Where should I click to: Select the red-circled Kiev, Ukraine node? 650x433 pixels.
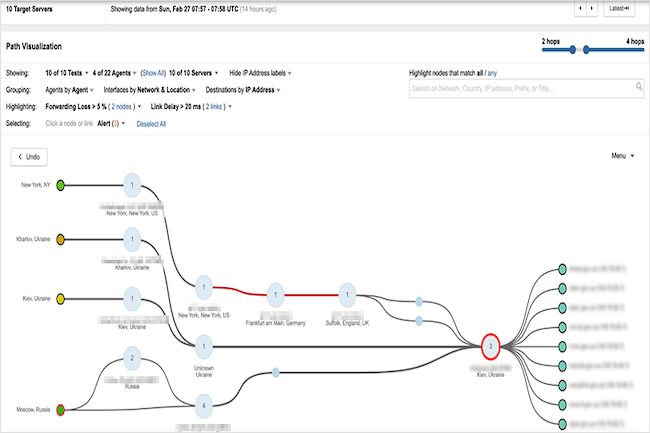coord(490,346)
